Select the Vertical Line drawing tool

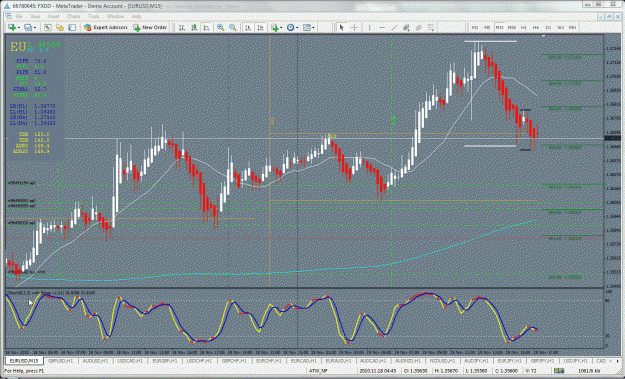point(369,27)
